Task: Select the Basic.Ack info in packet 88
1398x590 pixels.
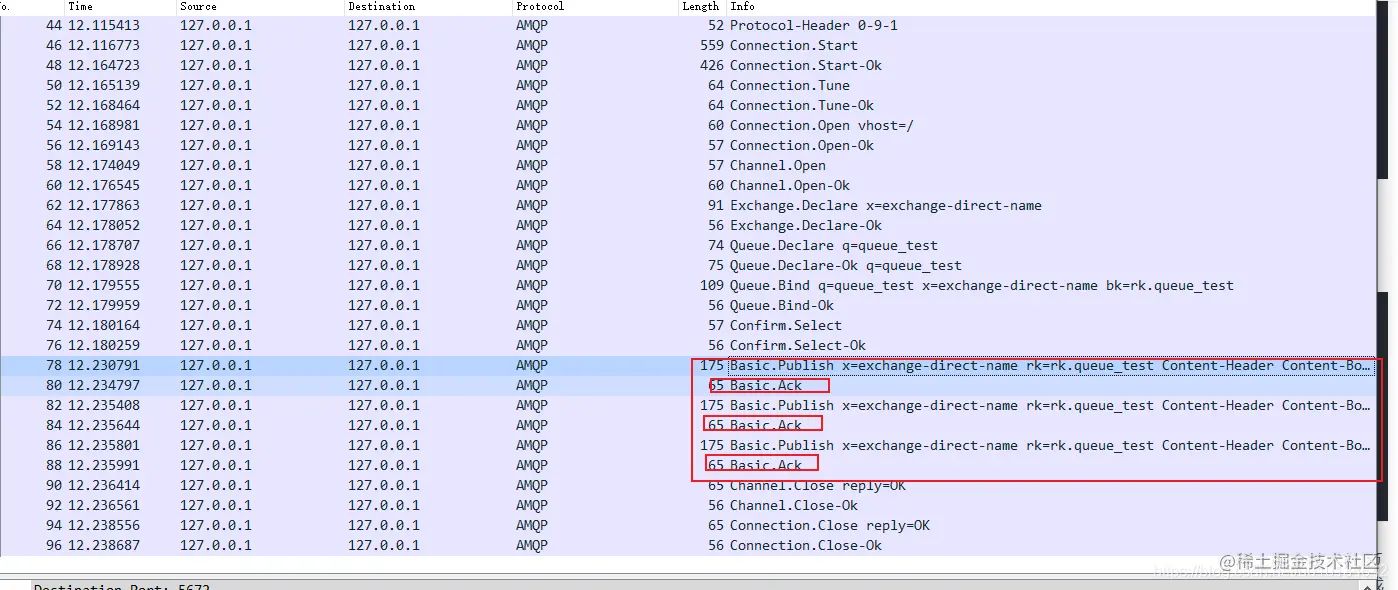Action: [766, 465]
